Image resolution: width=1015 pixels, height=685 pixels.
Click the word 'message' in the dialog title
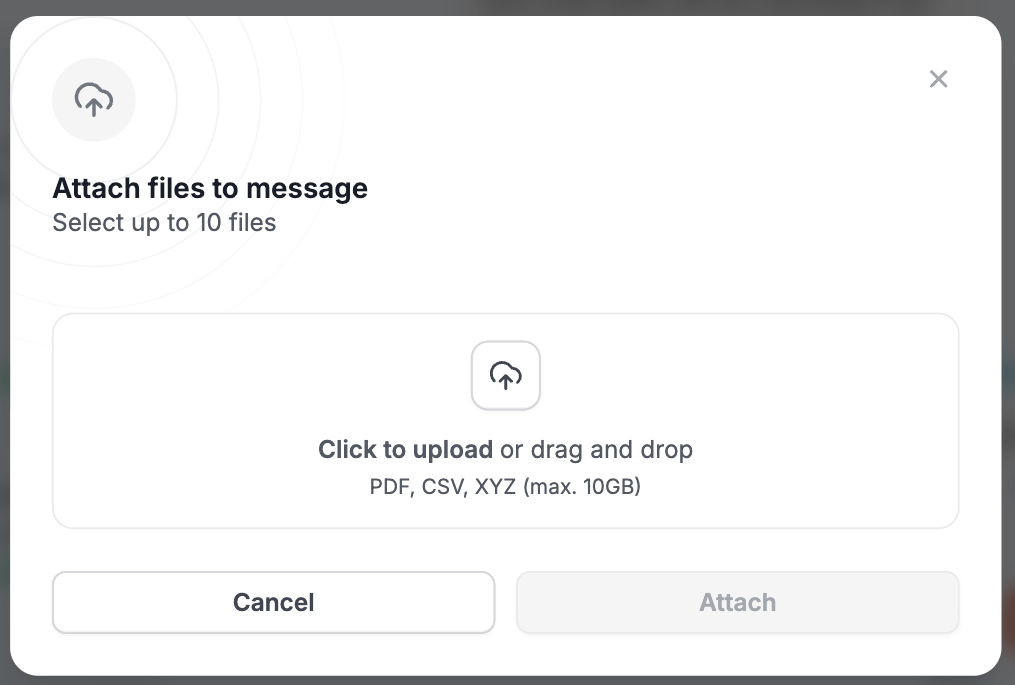coord(307,188)
